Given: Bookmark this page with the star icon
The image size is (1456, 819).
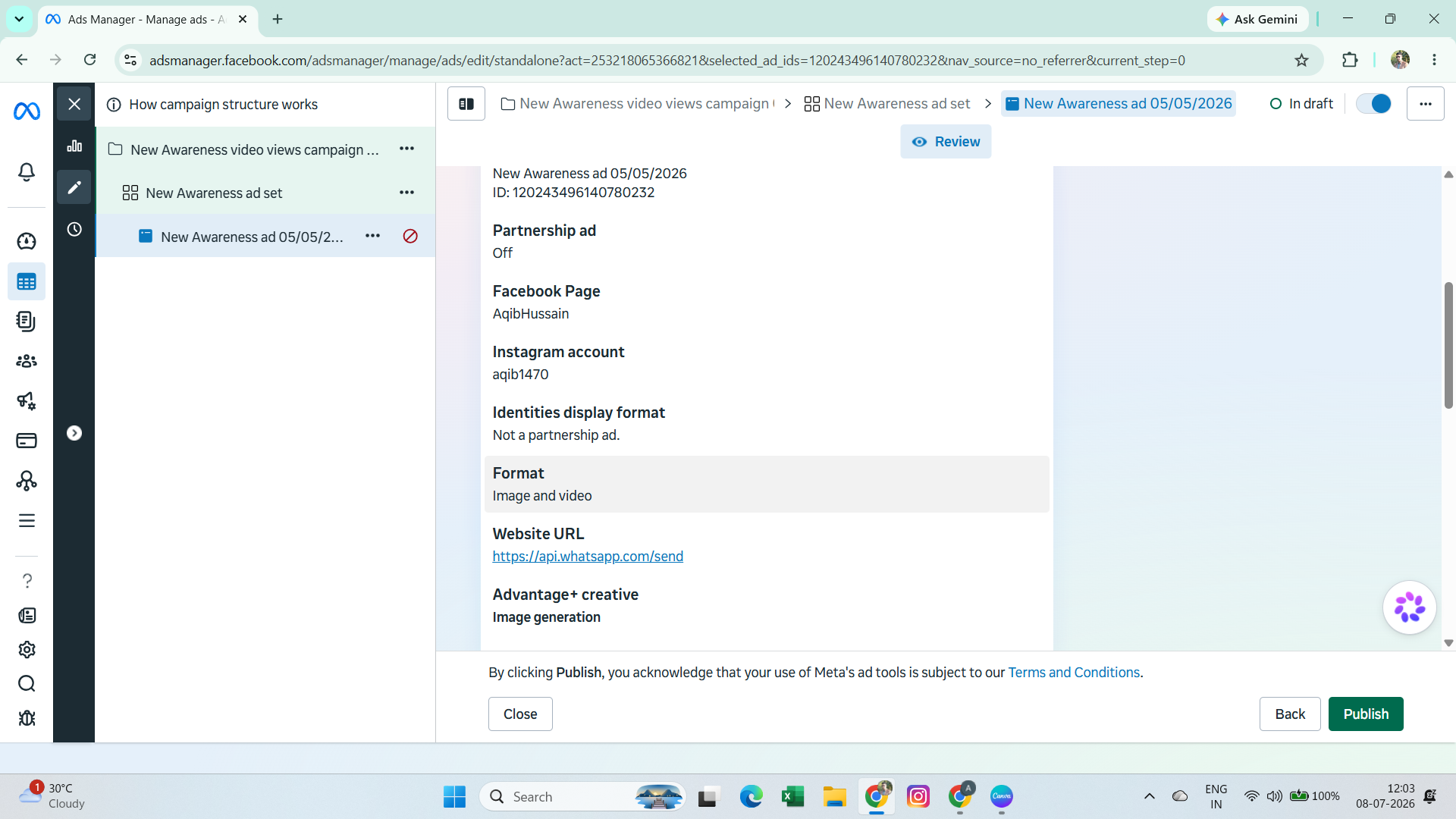Looking at the screenshot, I should [1302, 61].
